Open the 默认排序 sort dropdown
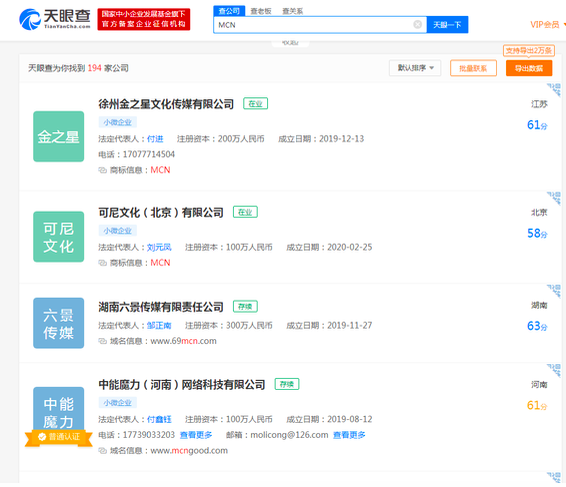Image resolution: width=566 pixels, height=487 pixels. (415, 68)
